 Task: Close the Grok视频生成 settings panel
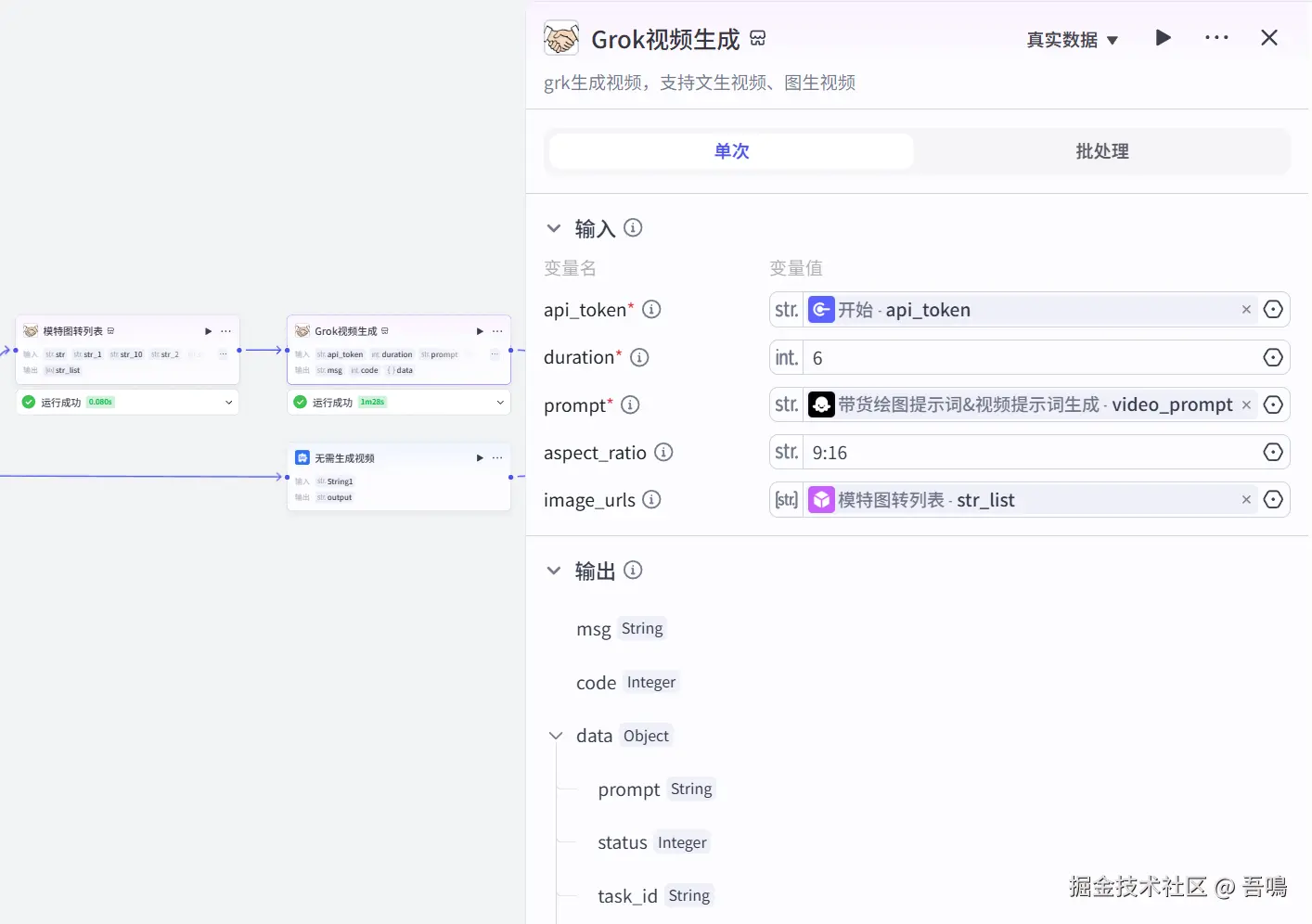pos(1269,38)
